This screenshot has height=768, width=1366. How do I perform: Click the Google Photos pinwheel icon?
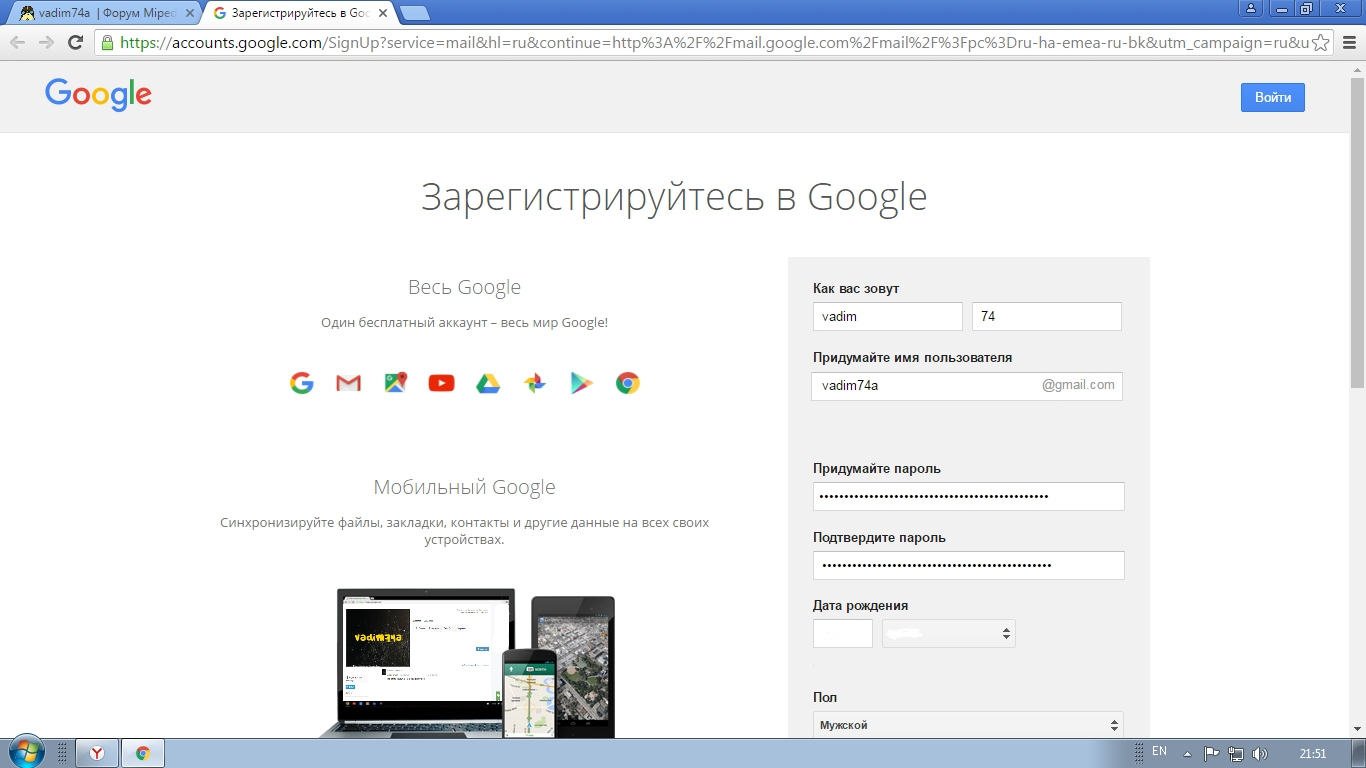535,383
